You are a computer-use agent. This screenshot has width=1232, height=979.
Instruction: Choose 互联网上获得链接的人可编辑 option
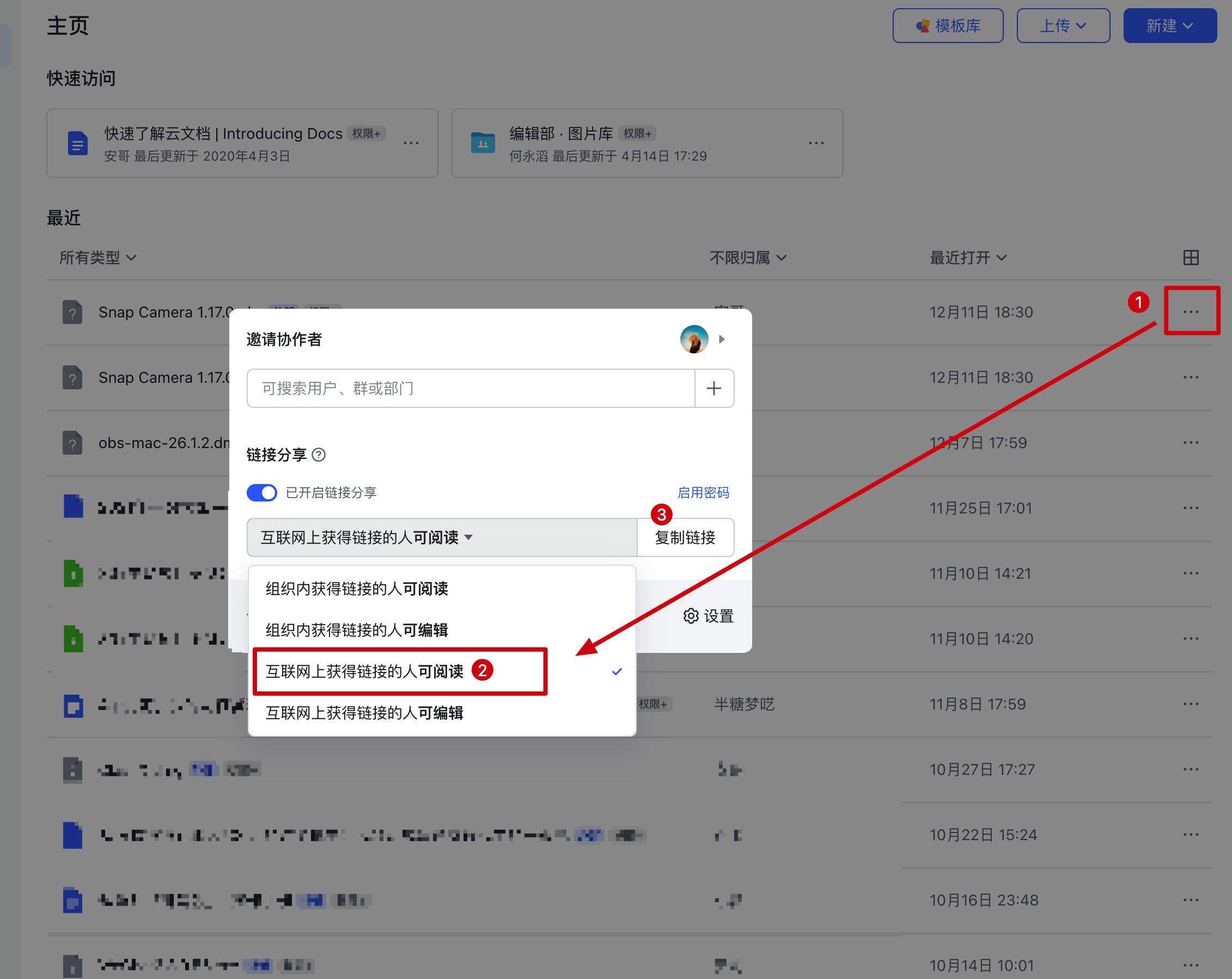tap(364, 713)
